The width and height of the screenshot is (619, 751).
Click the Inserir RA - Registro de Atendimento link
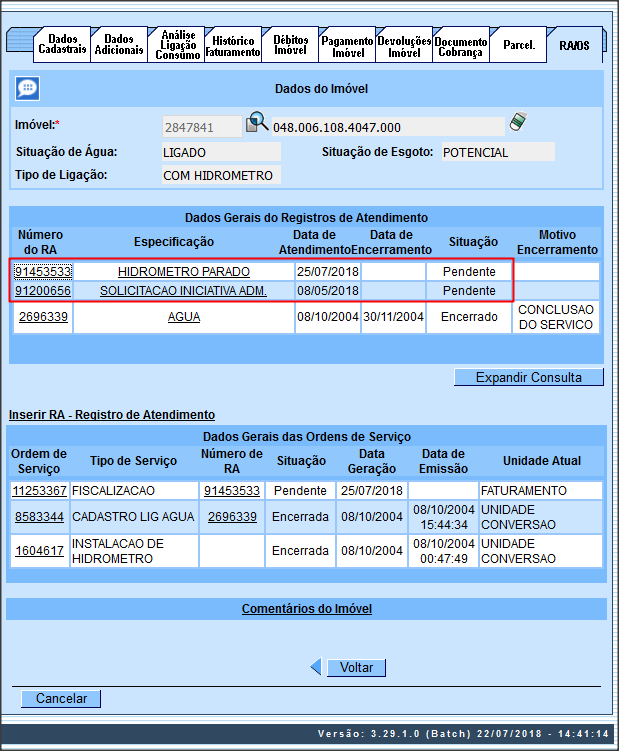click(111, 414)
